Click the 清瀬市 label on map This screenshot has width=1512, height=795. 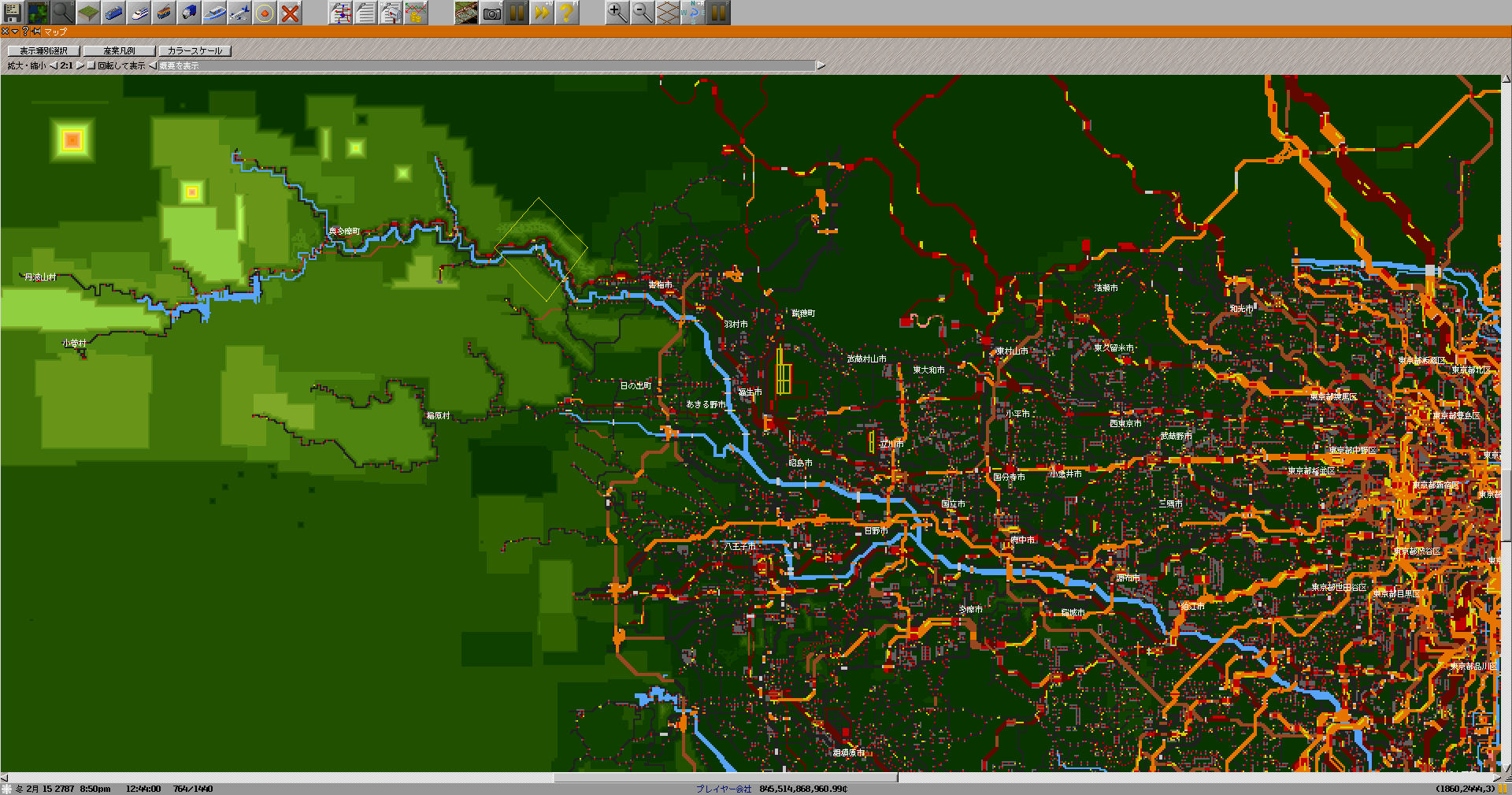[1106, 288]
